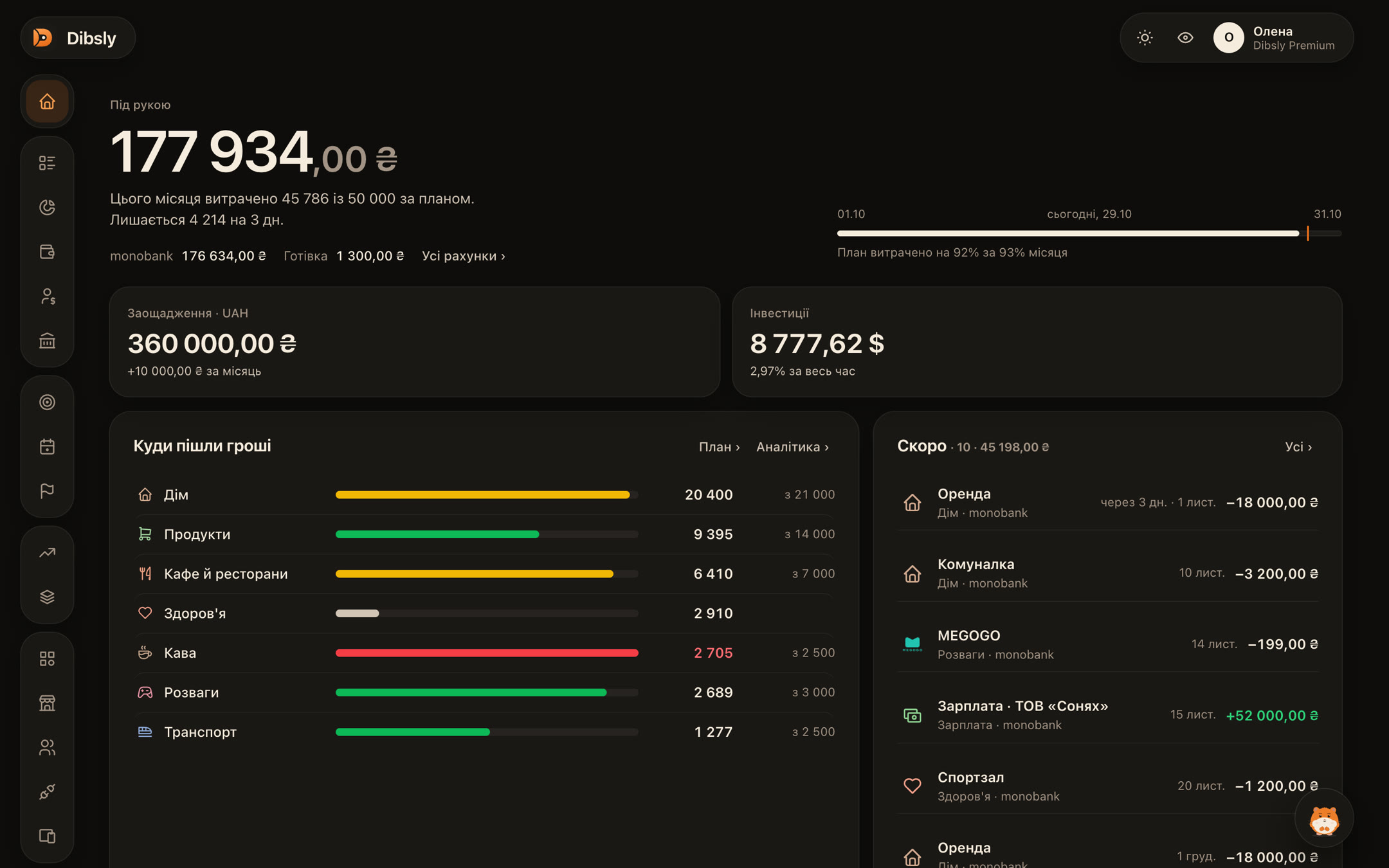Expand Усі рахунки accounts list

click(x=464, y=256)
